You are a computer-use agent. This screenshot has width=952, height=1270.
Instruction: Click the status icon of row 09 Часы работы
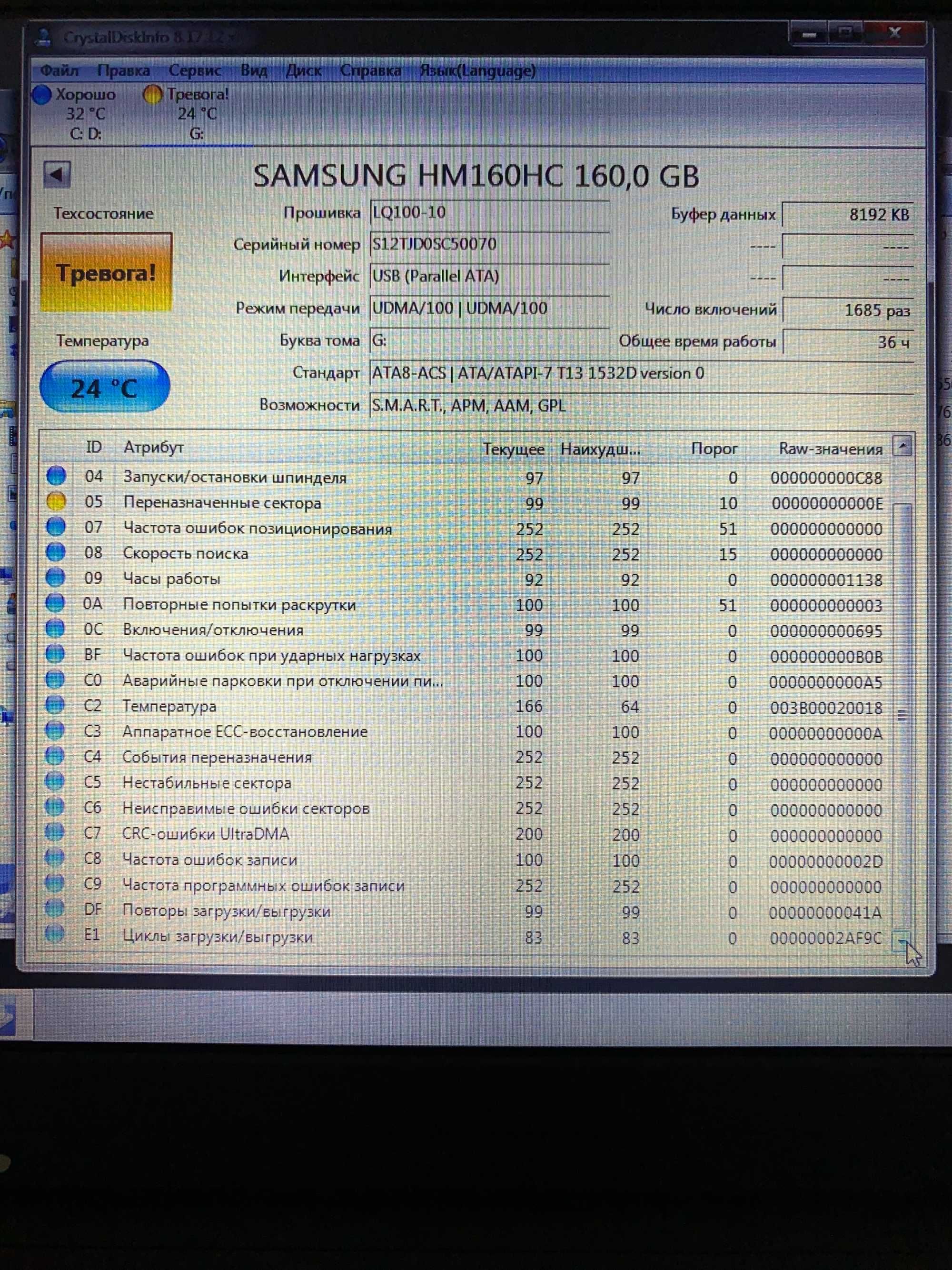click(56, 577)
